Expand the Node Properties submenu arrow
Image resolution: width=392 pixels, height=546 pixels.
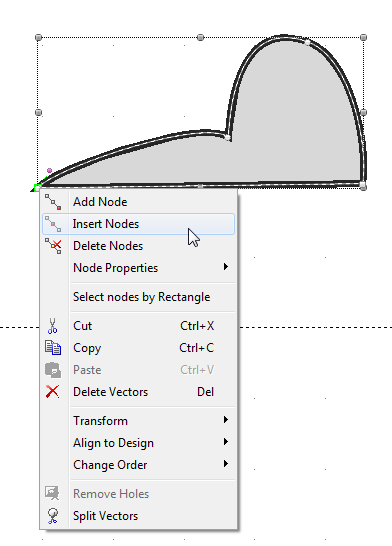pyautogui.click(x=226, y=267)
